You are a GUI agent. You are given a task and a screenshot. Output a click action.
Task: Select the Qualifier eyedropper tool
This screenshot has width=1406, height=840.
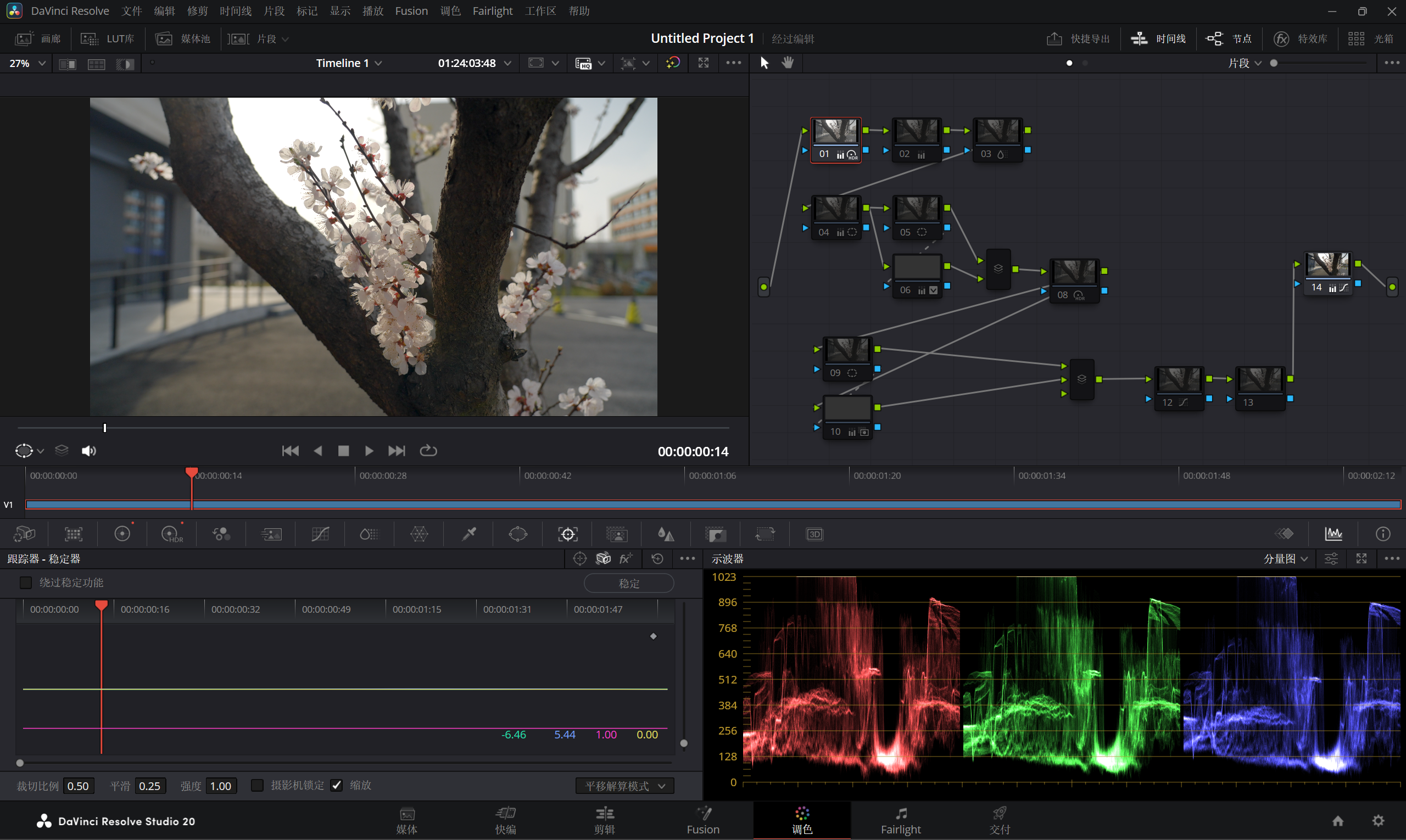point(469,534)
